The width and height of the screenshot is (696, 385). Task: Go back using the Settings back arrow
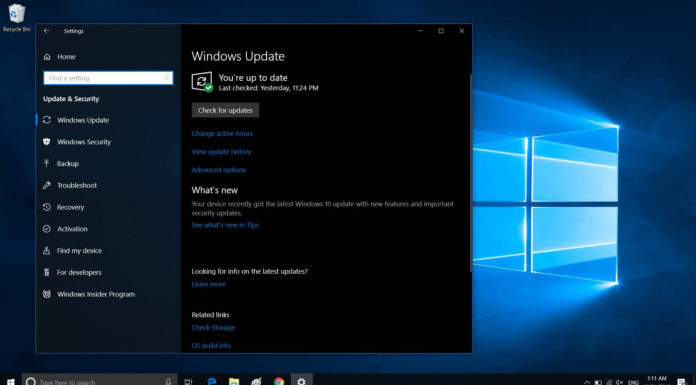[x=47, y=31]
